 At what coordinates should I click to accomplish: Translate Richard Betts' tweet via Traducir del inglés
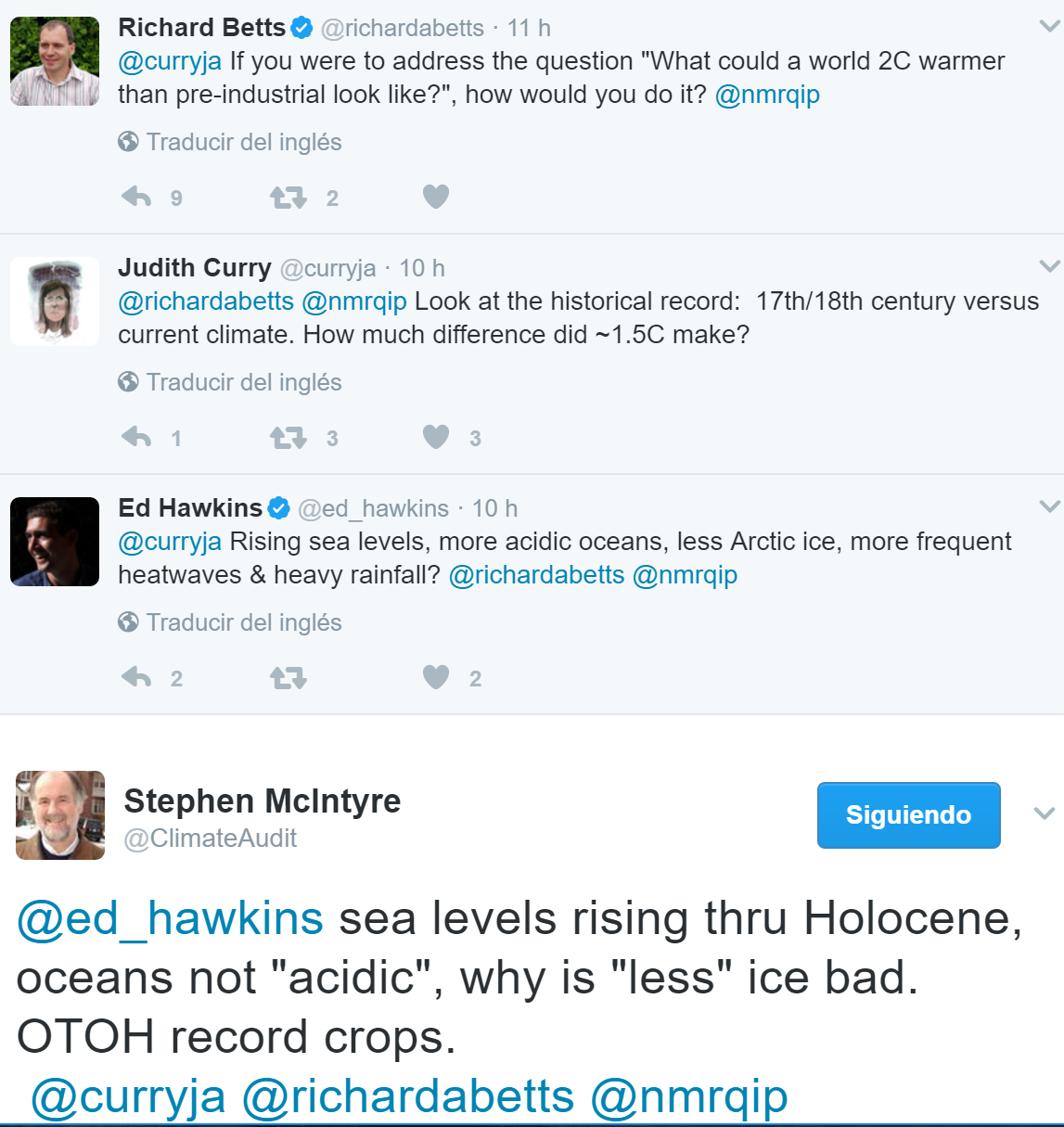(243, 142)
